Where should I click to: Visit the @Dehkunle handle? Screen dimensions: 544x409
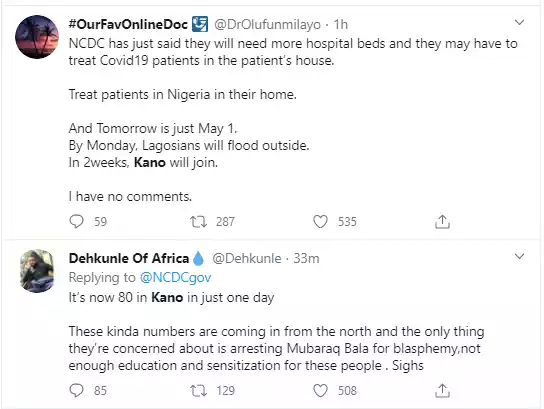click(x=247, y=258)
